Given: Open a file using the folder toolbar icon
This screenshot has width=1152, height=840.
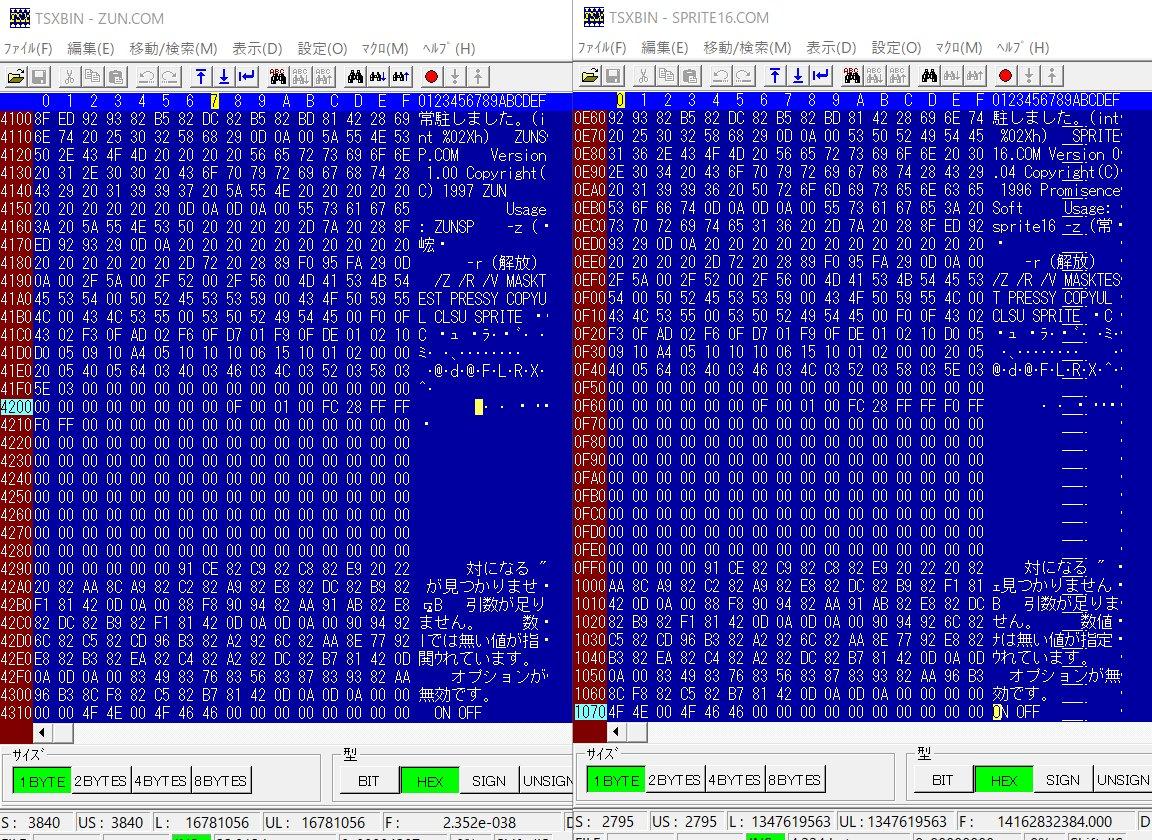Looking at the screenshot, I should click(x=17, y=75).
